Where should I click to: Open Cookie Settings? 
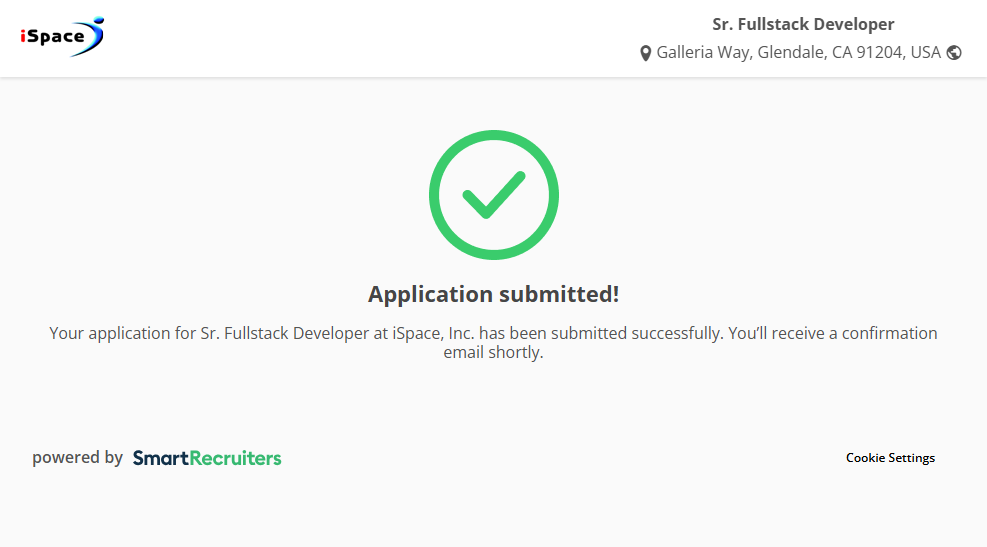[x=890, y=458]
